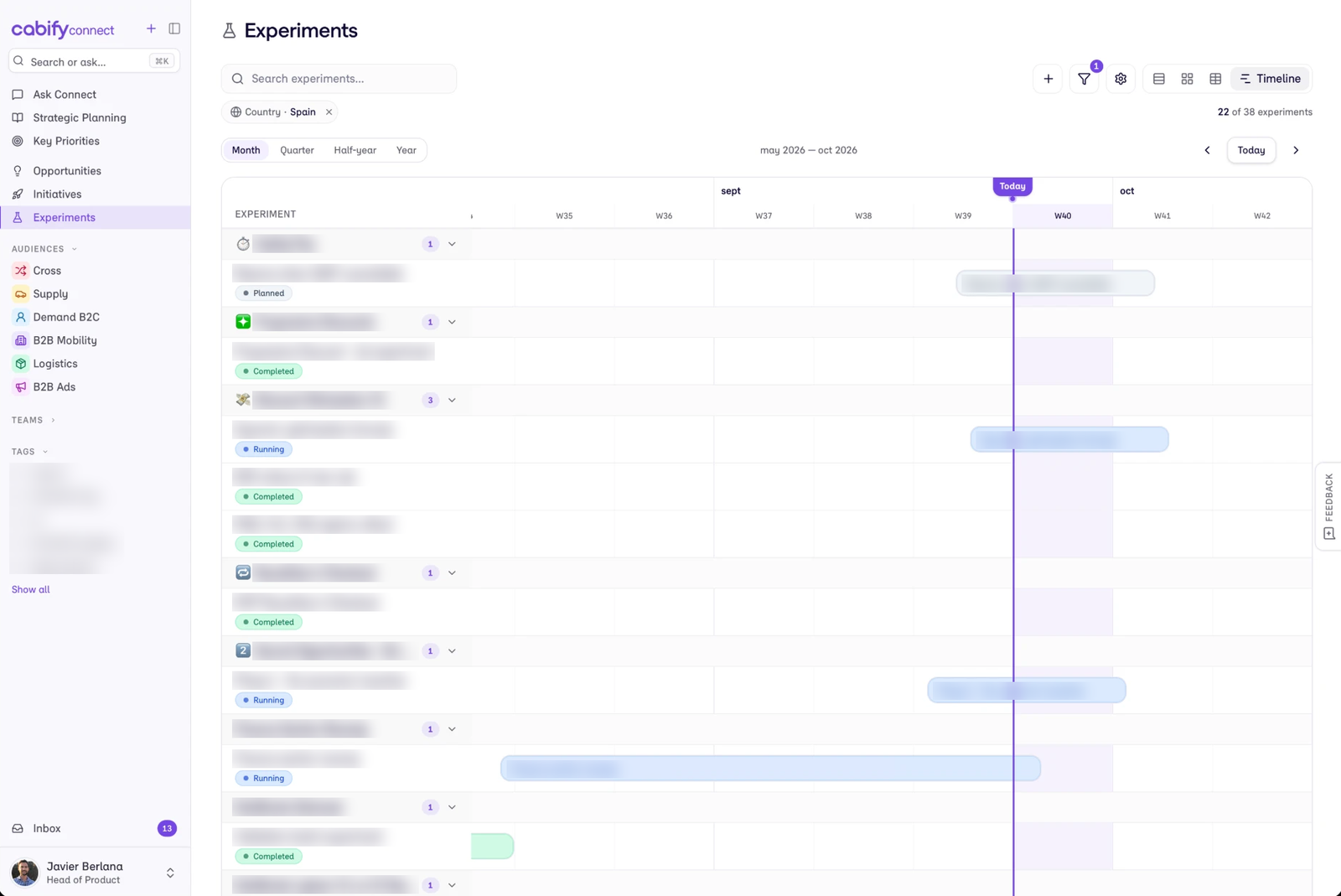Viewport: 1341px width, 896px height.
Task: Select the B2B Mobility audience
Action: pos(95,340)
